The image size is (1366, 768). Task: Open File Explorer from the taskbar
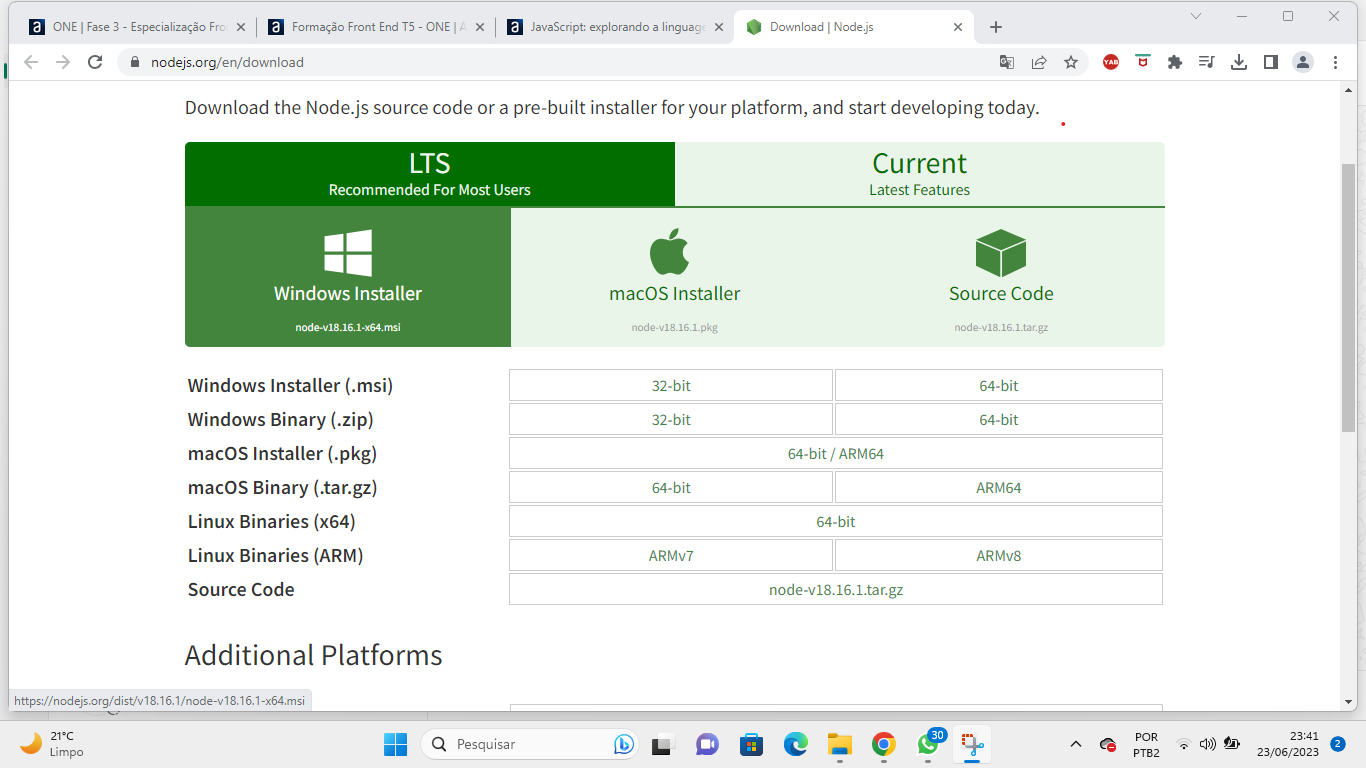(839, 744)
